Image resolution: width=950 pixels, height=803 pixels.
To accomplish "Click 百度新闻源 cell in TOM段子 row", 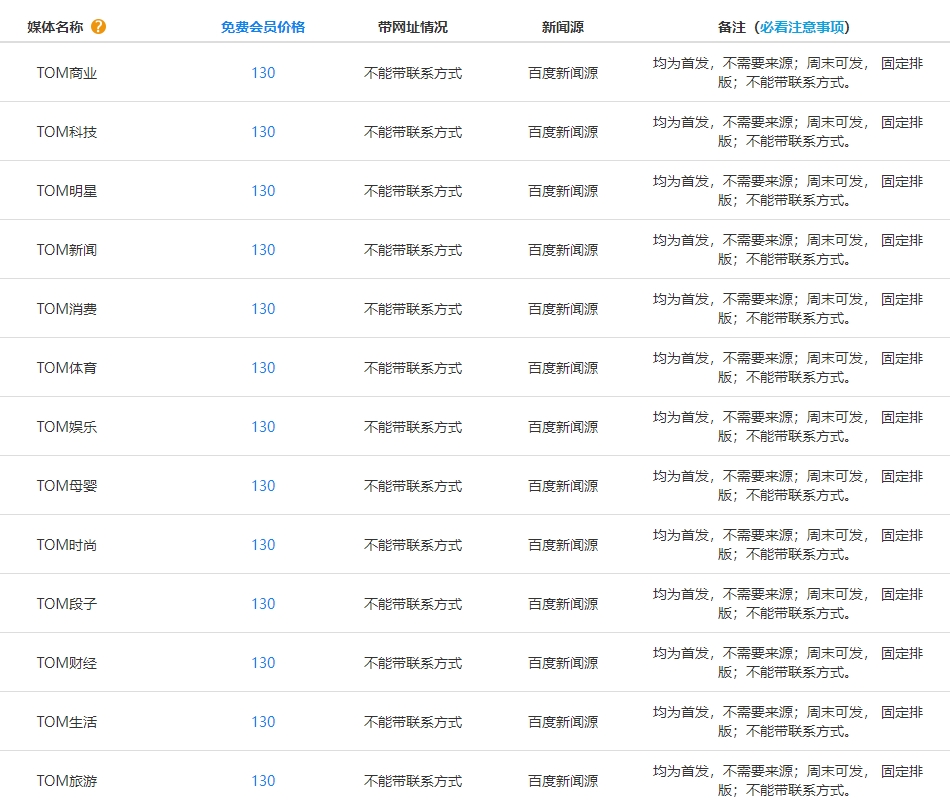I will [x=563, y=604].
